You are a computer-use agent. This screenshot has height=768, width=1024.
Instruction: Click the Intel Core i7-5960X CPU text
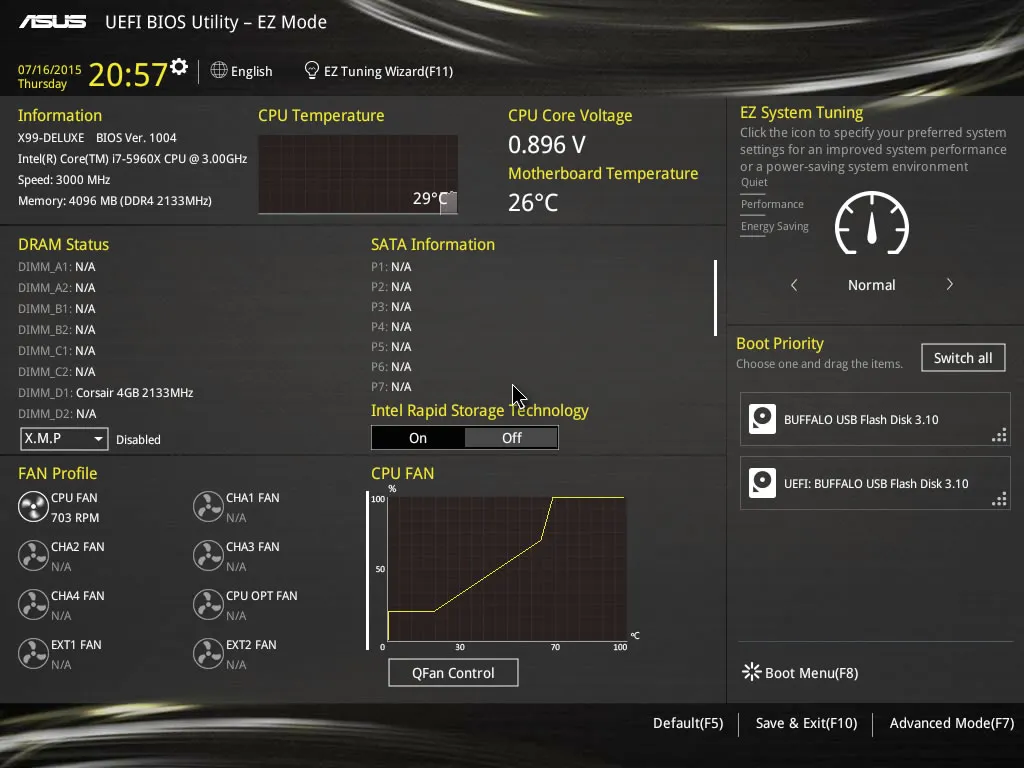(133, 159)
